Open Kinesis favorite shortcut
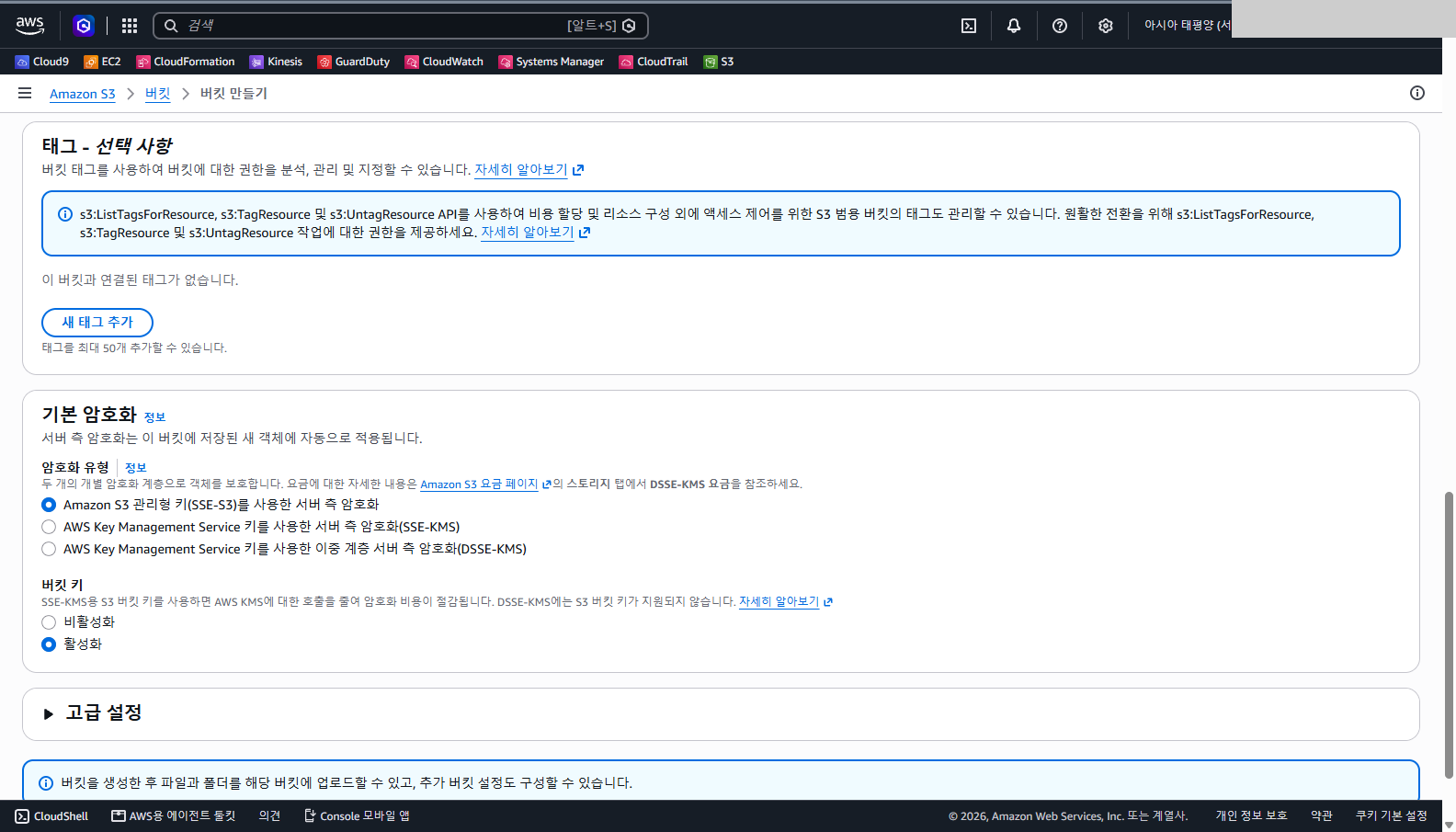1456x832 pixels. click(276, 62)
